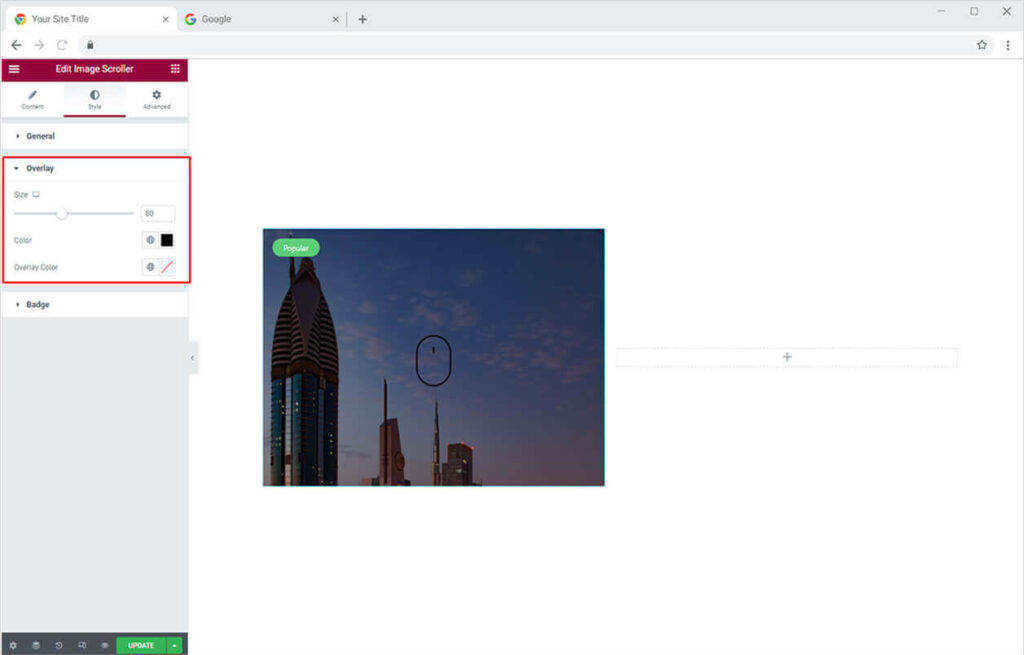Click the global color icon for Color

point(150,240)
